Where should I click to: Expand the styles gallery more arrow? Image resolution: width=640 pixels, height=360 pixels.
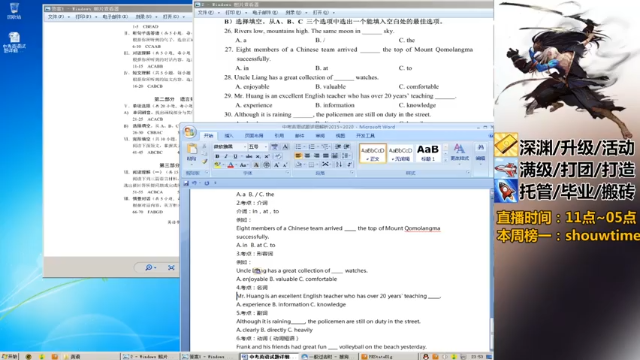[445, 160]
